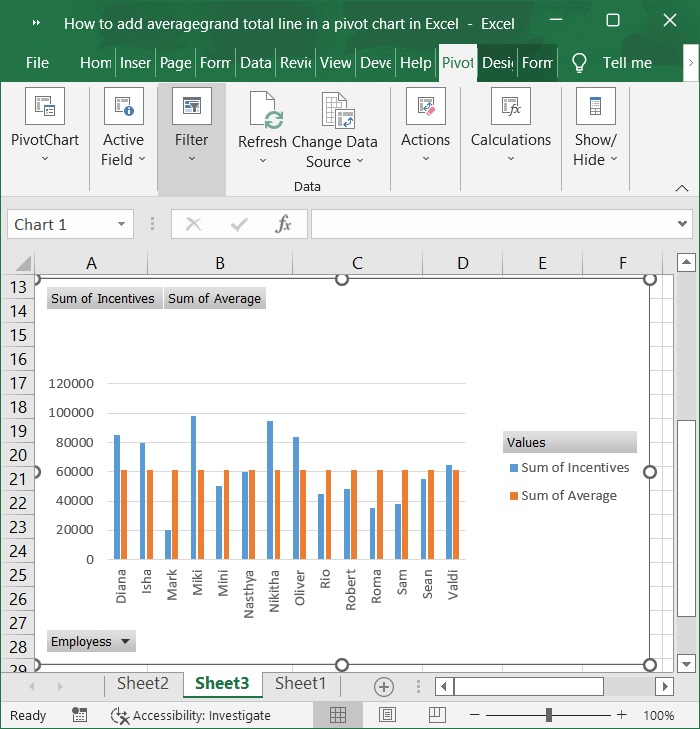Open the File menu tab

[37, 63]
